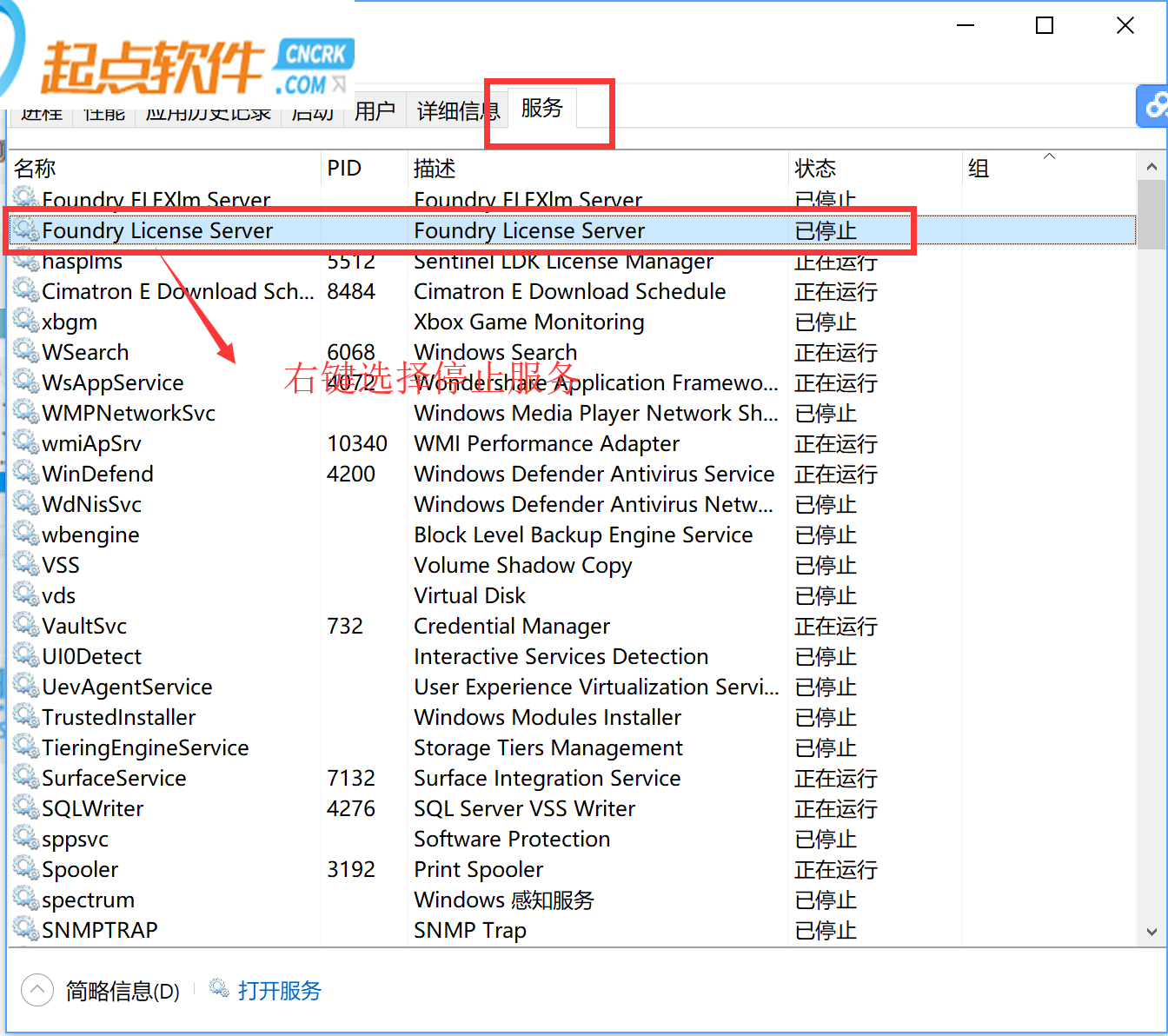1168x1036 pixels.
Task: Click the SQL Server VSS Writer description
Action: pos(525,808)
